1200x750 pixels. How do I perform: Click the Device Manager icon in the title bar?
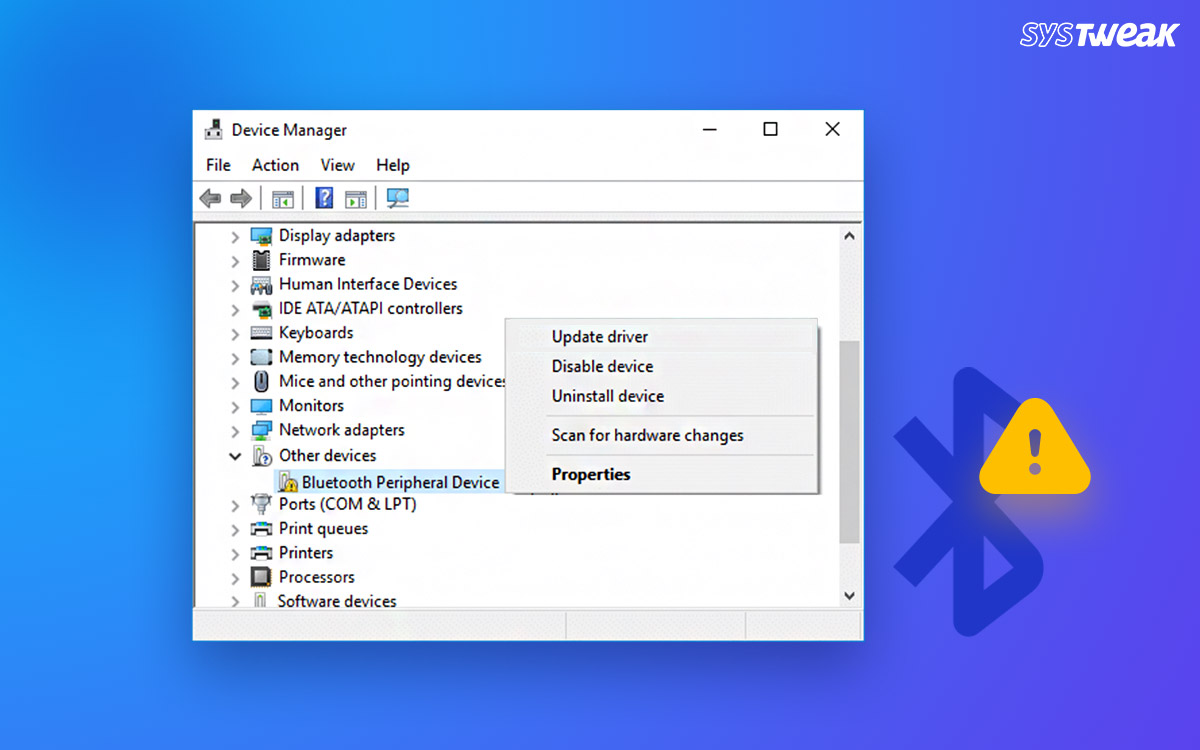coord(213,129)
